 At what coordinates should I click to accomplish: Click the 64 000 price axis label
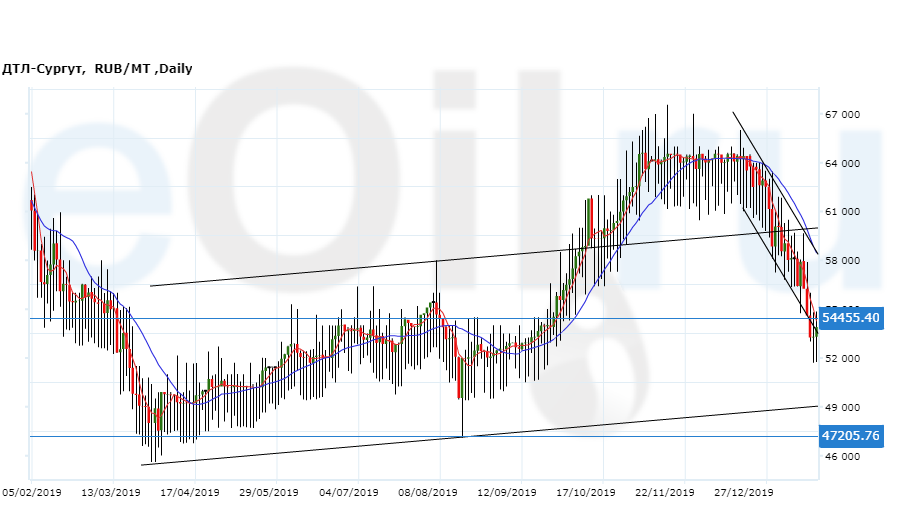[x=843, y=164]
